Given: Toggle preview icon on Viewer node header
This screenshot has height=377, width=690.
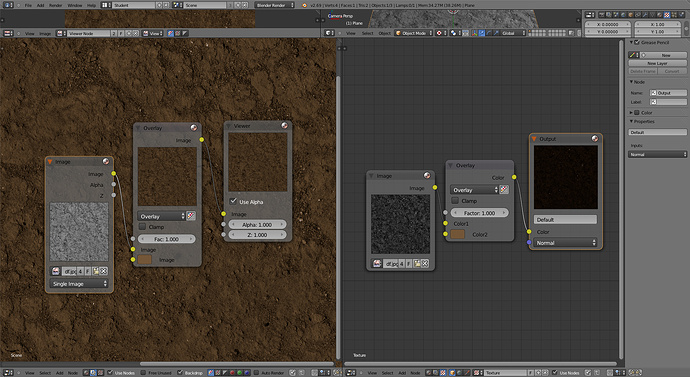Looking at the screenshot, I should click(x=284, y=125).
